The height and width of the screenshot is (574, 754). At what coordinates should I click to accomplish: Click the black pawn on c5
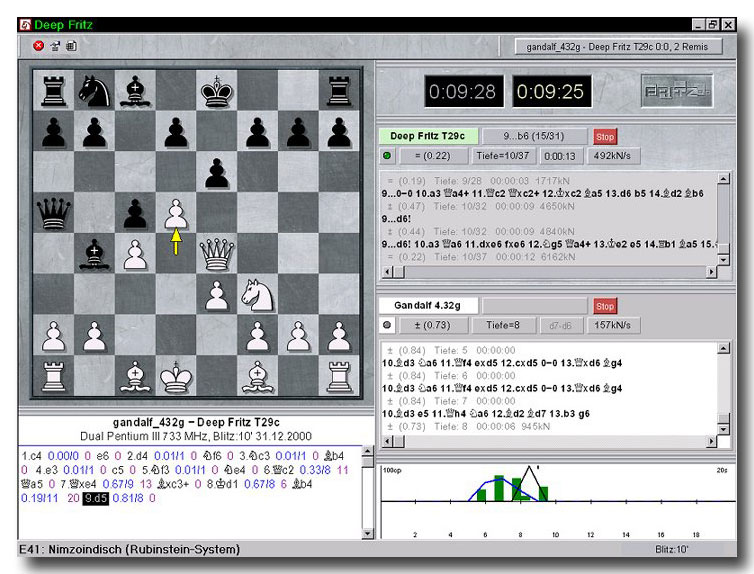pyautogui.click(x=135, y=213)
